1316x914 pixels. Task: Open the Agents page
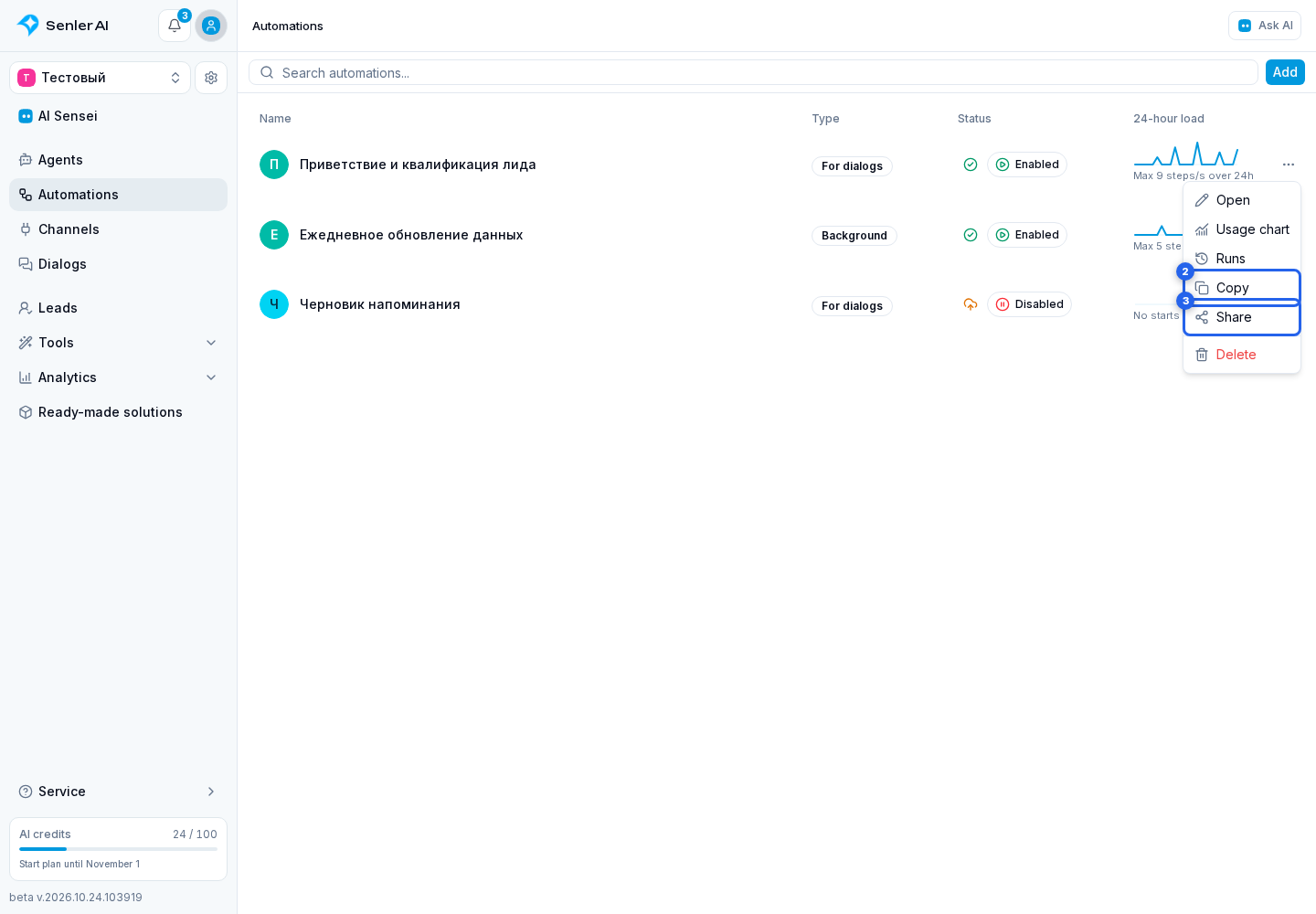tap(119, 160)
